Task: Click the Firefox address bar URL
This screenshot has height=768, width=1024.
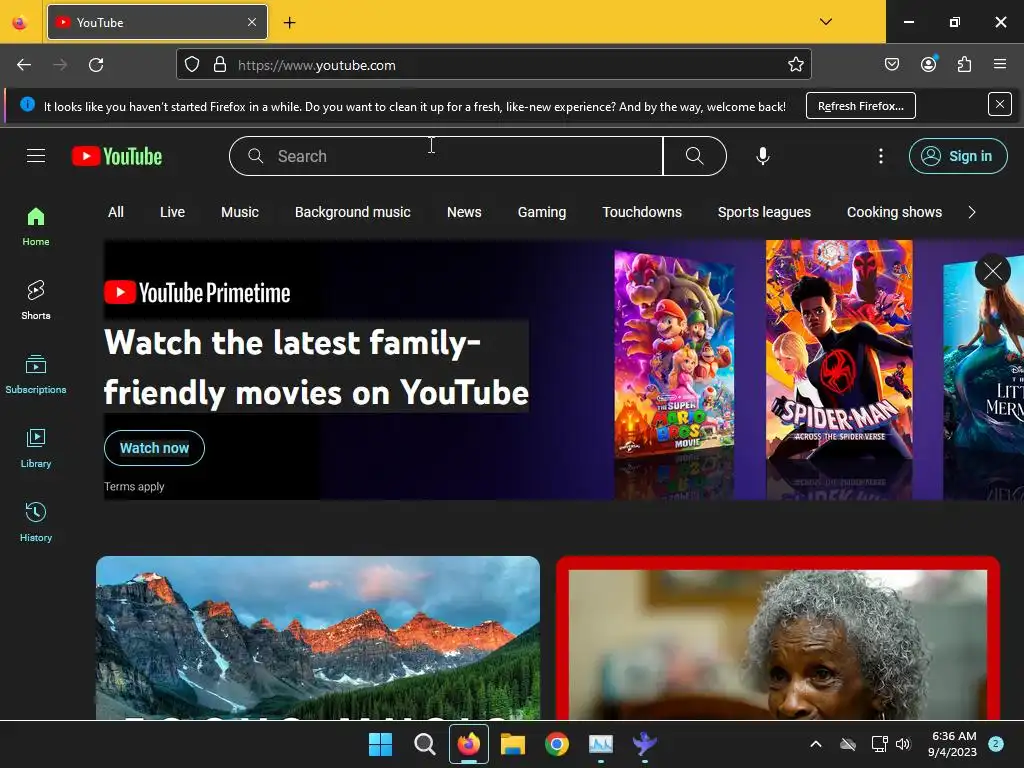Action: 317,65
